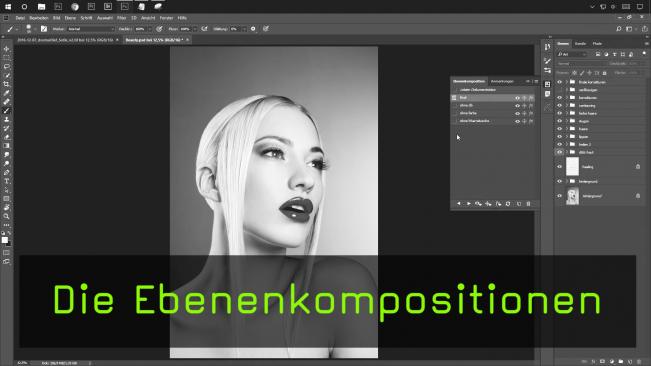This screenshot has width=651, height=366.
Task: Select the 'Letzter Dokumentstatus' row
Action: [493, 90]
